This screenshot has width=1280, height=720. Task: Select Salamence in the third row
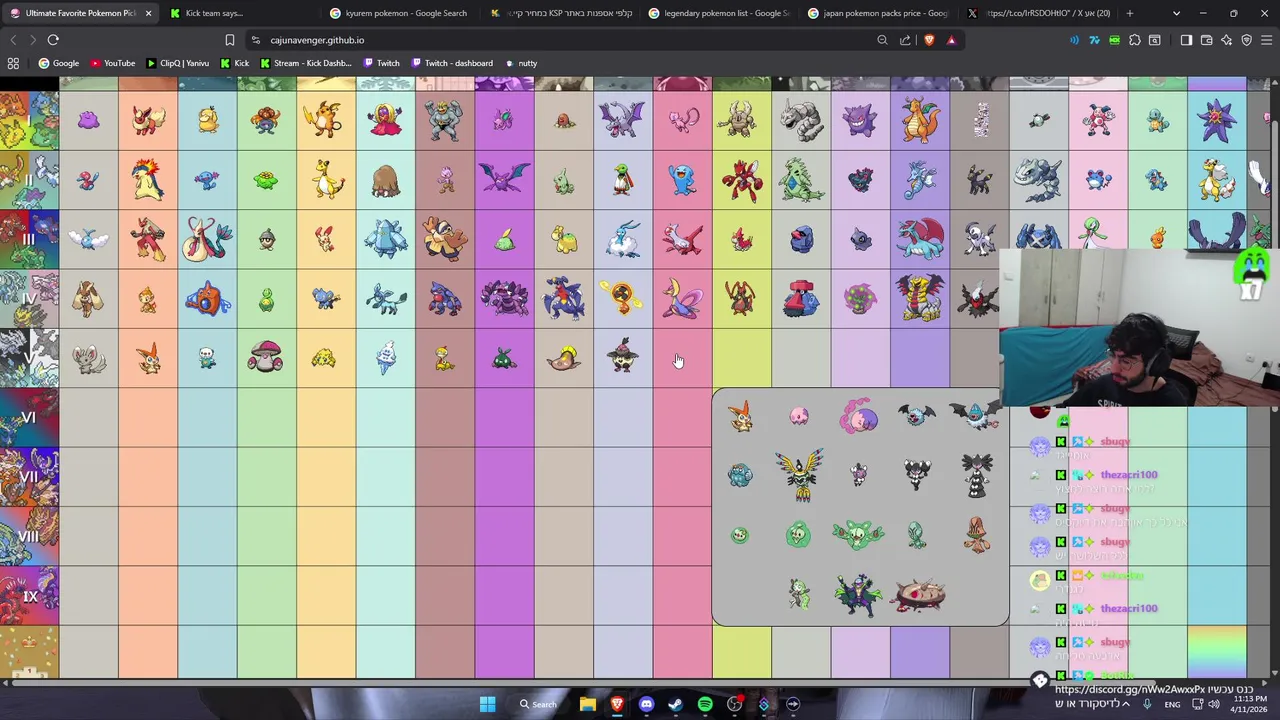920,240
